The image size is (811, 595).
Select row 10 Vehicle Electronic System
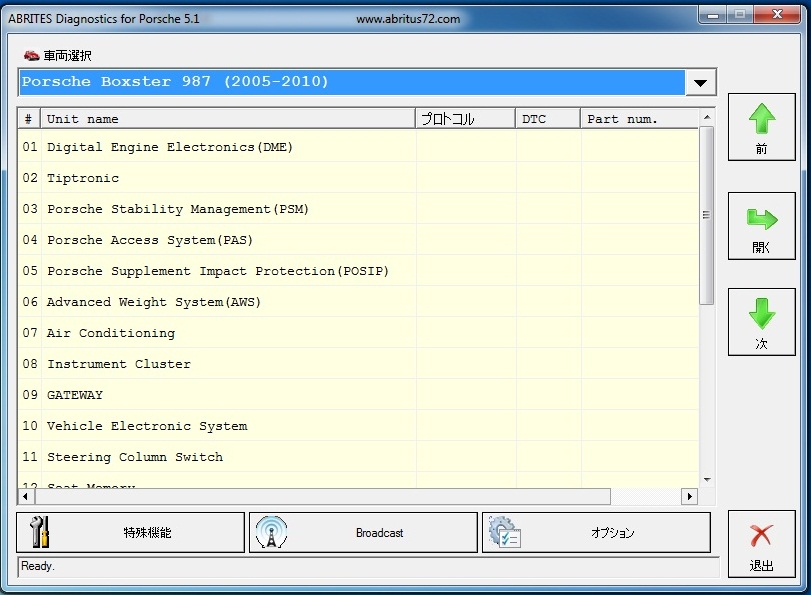click(x=358, y=426)
